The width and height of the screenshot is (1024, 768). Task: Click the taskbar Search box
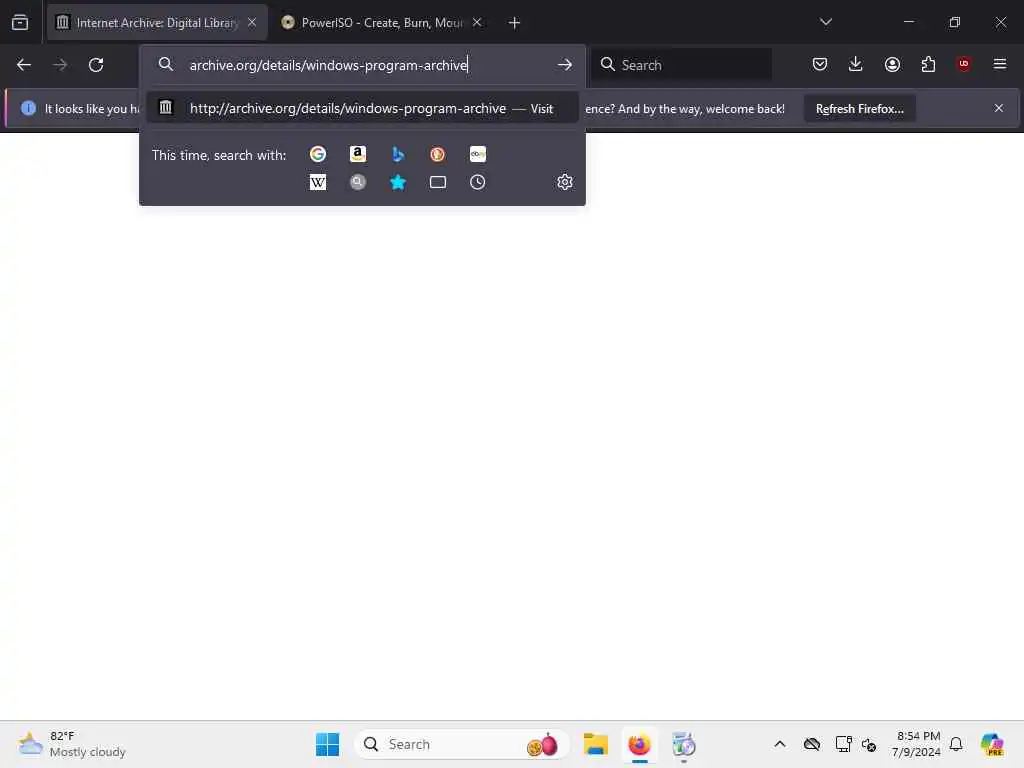(x=461, y=744)
